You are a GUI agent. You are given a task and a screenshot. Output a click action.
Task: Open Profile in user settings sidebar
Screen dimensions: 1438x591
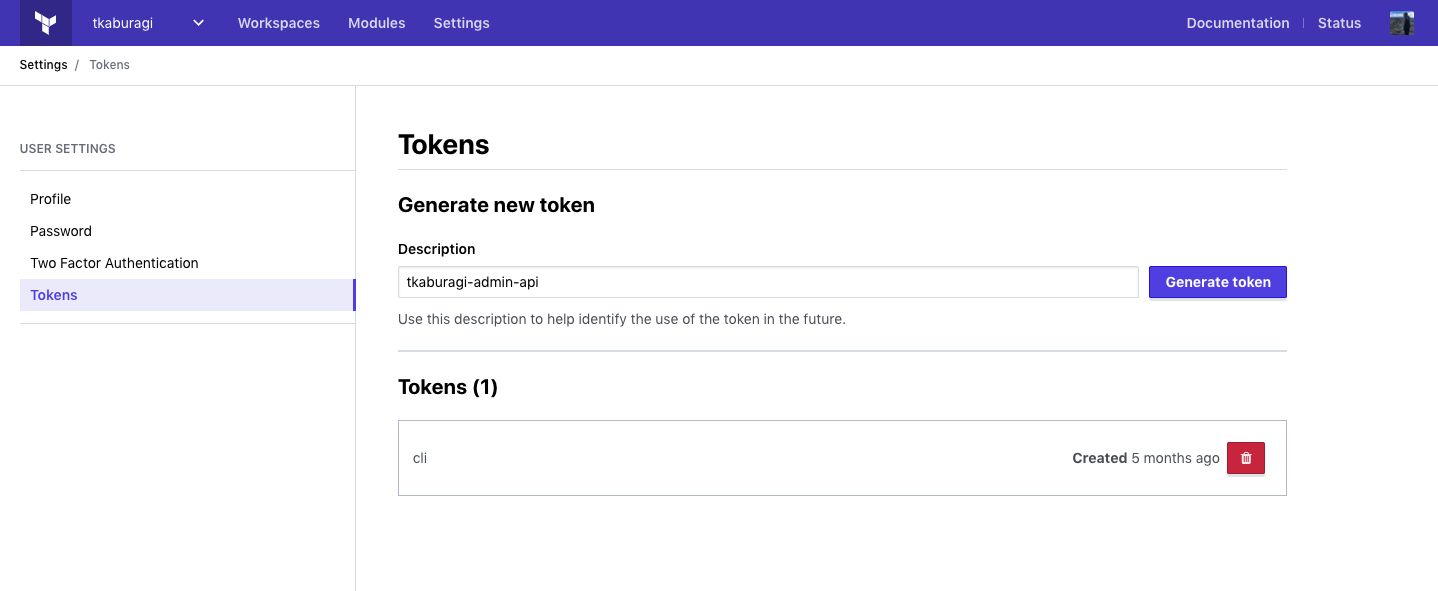coord(50,199)
